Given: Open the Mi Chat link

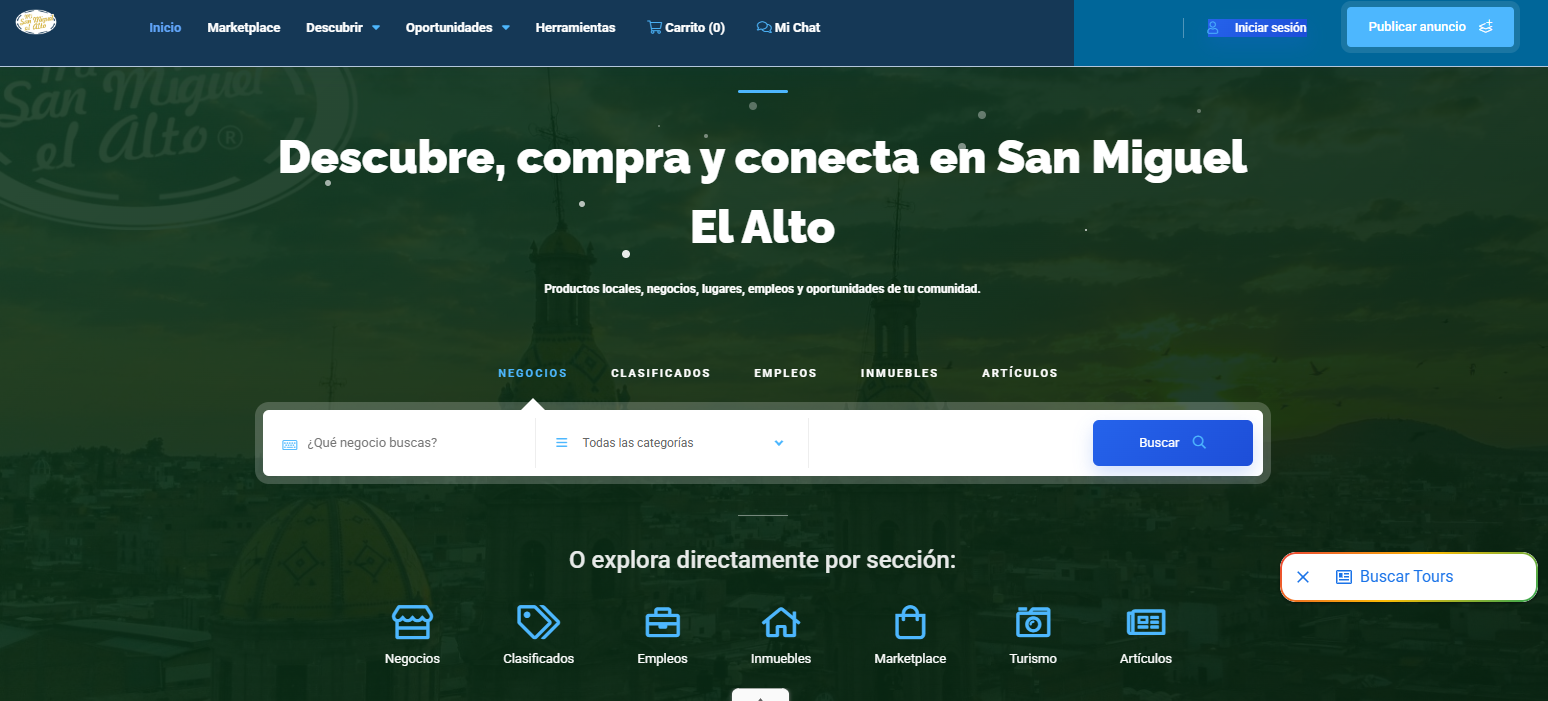Looking at the screenshot, I should coord(789,28).
